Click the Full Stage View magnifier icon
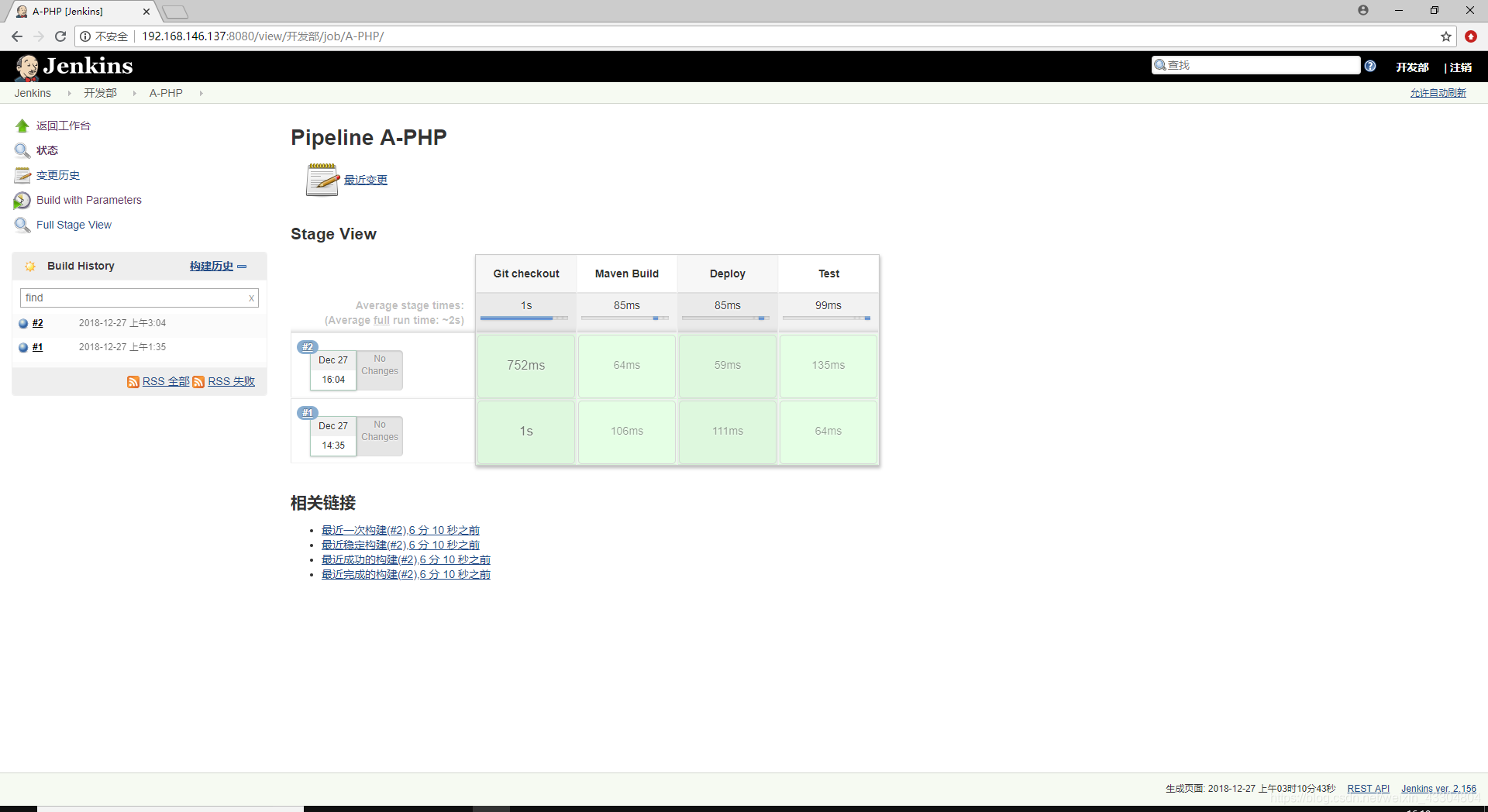 (x=22, y=225)
